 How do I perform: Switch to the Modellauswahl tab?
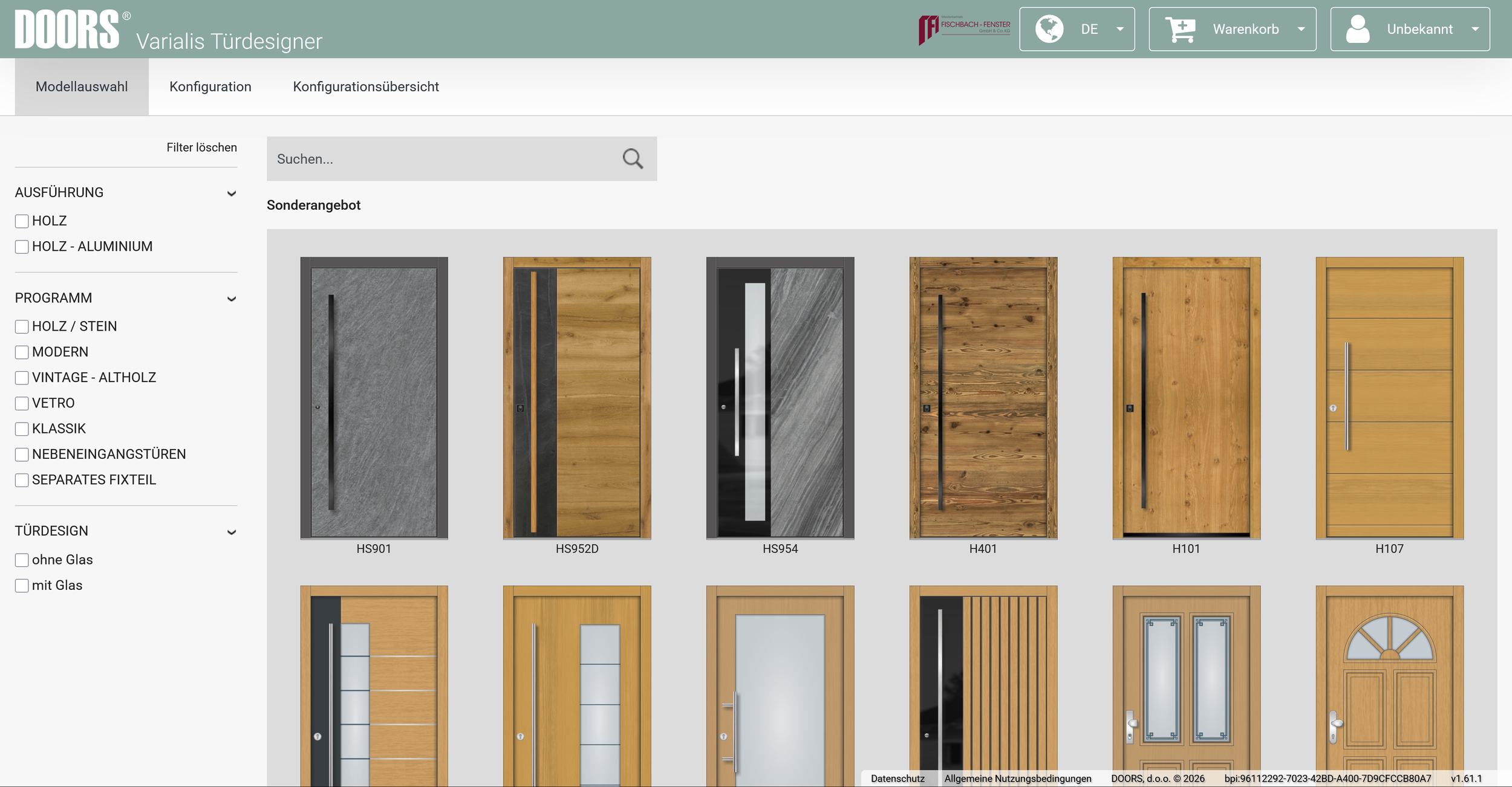(x=82, y=86)
